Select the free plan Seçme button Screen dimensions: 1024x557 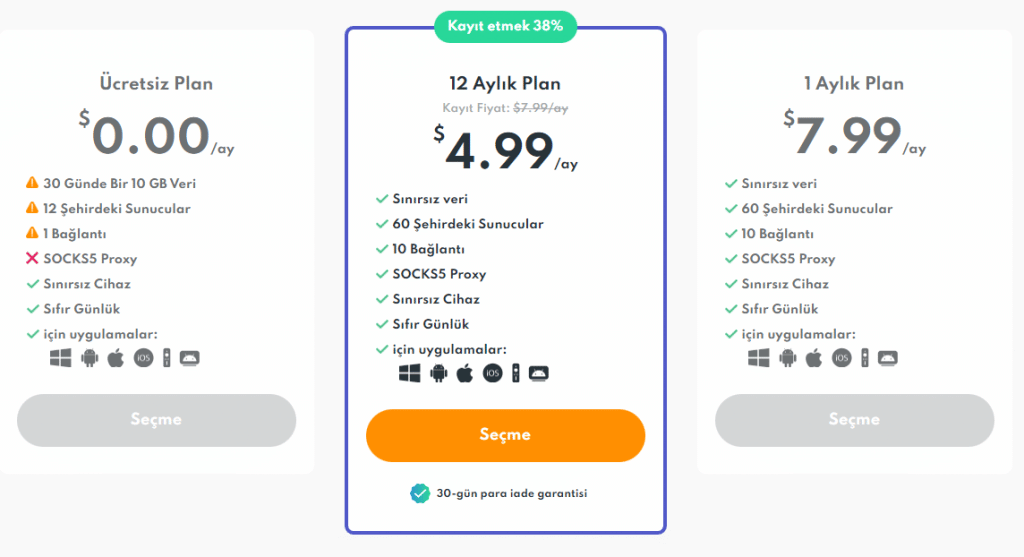tap(156, 420)
